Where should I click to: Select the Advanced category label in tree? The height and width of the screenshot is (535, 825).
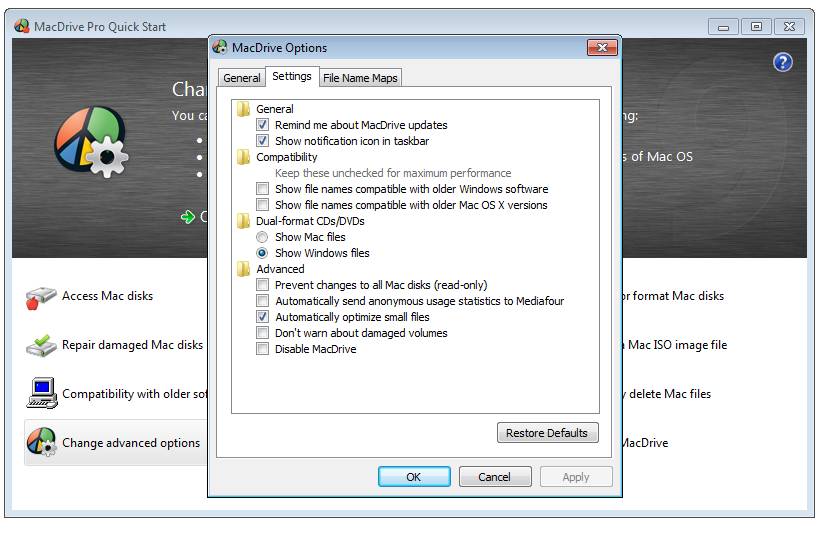280,269
